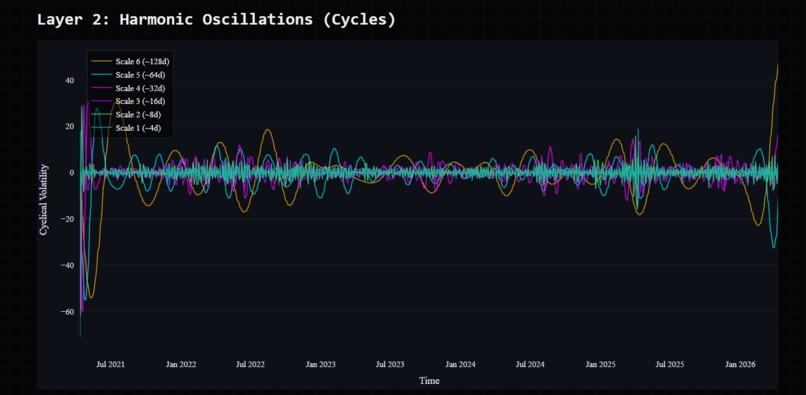Click the '20' y-axis tick label
The width and height of the screenshot is (806, 395).
pyautogui.click(x=69, y=127)
